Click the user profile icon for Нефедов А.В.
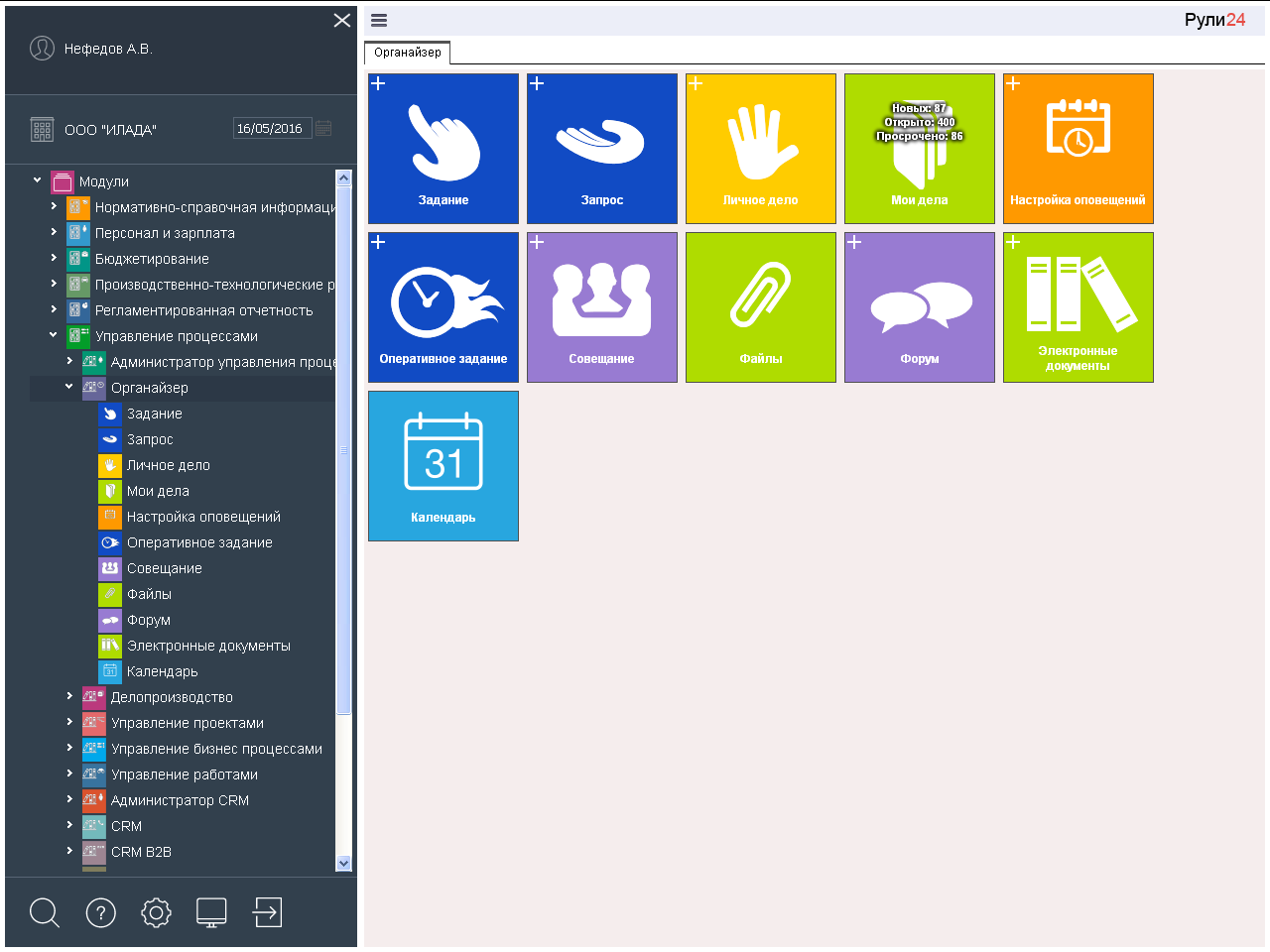 (42, 48)
